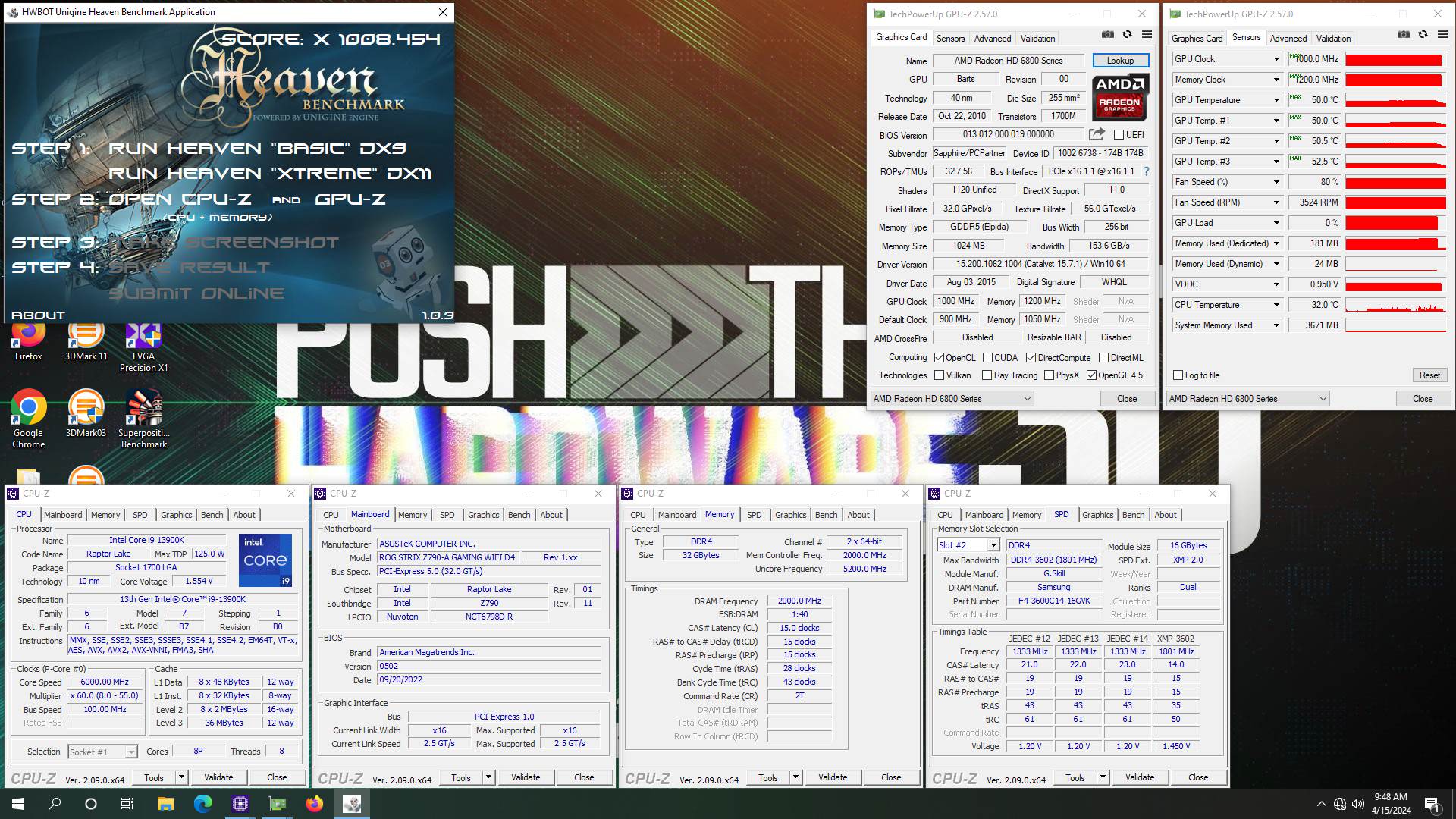1456x819 pixels.
Task: Click the refresh icon in GPU-Z Sensors window
Action: (1423, 35)
